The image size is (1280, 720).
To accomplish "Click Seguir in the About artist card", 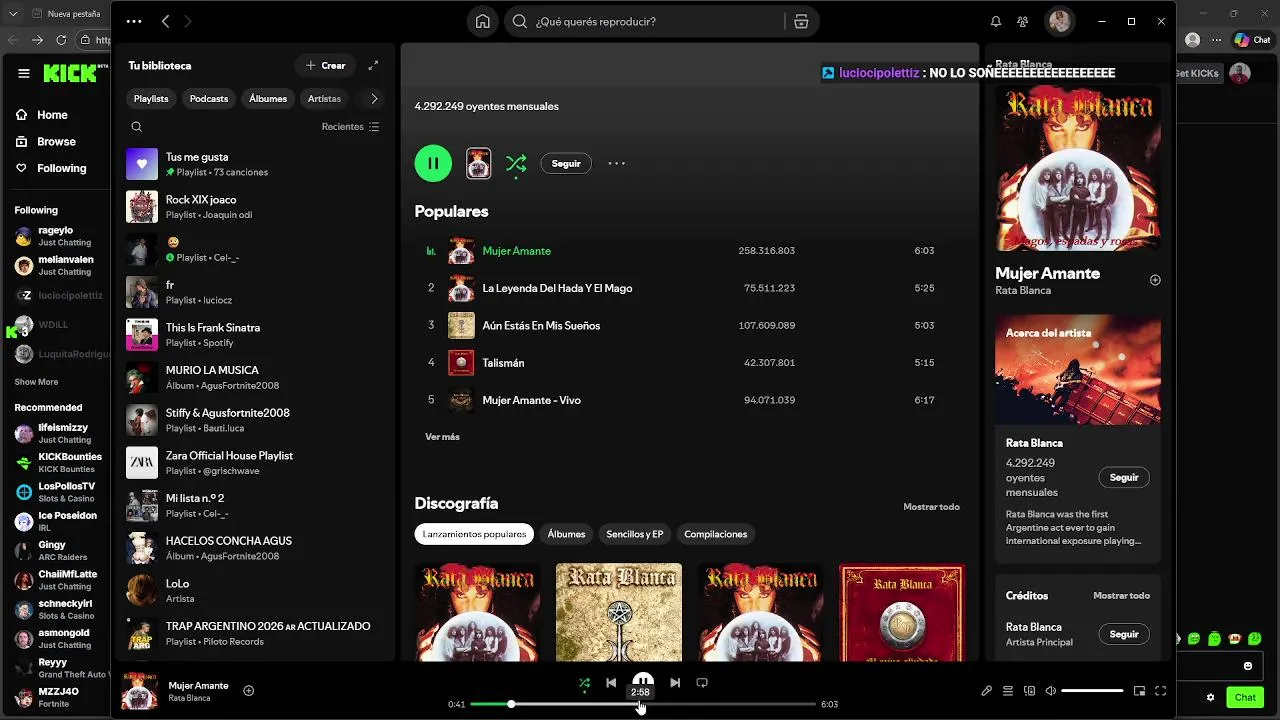I will pyautogui.click(x=1124, y=477).
